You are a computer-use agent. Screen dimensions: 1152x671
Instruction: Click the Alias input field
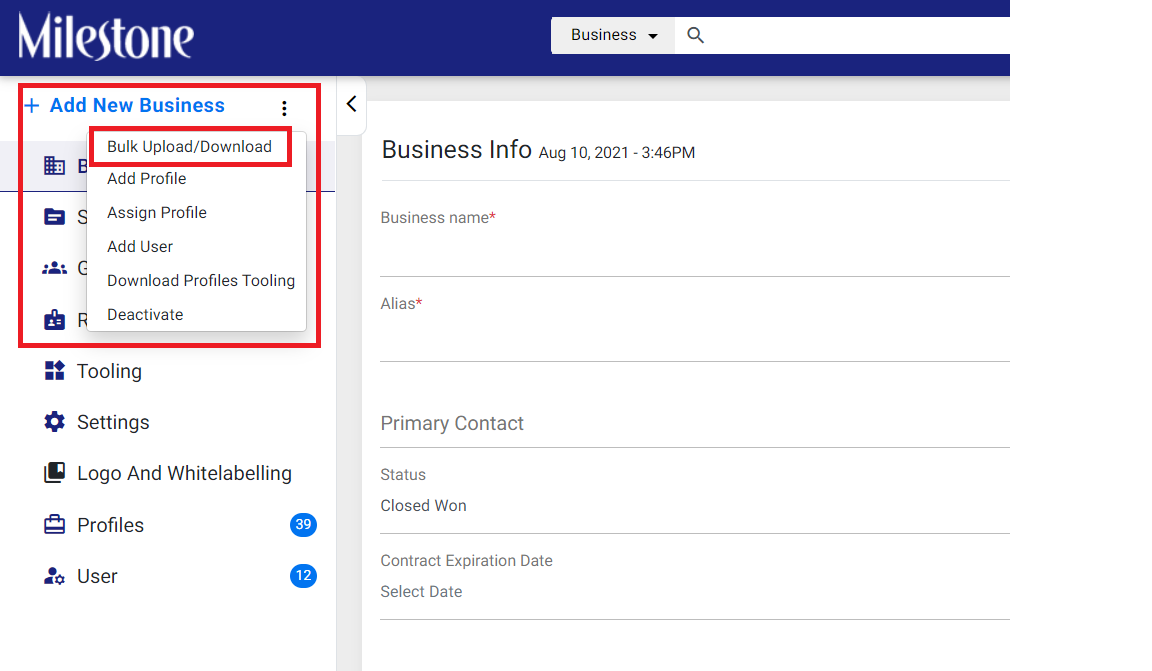(x=695, y=338)
